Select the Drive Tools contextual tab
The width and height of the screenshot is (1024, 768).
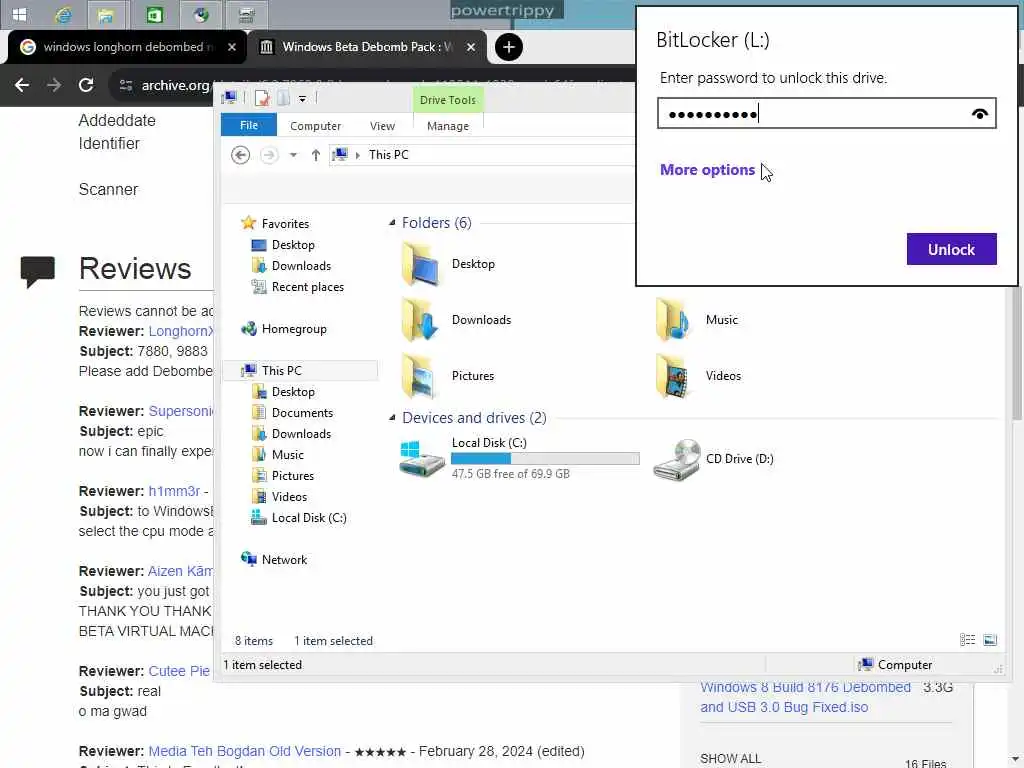click(448, 100)
